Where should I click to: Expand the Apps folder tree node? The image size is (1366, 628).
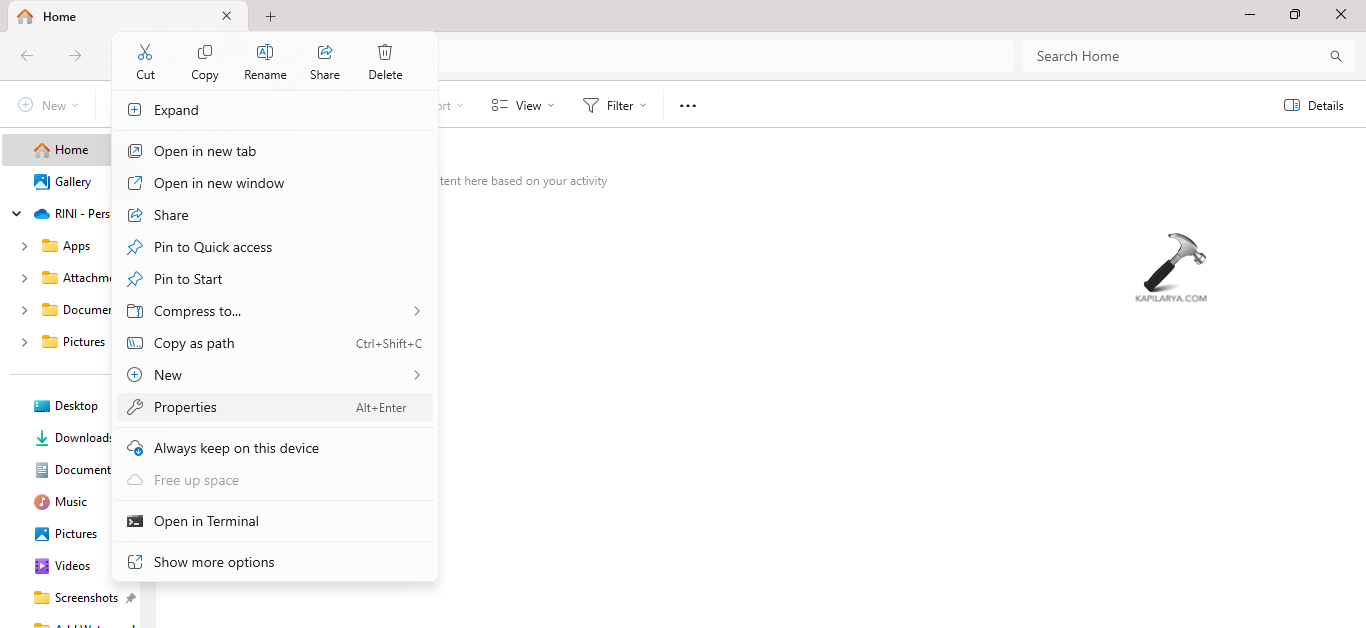24,246
